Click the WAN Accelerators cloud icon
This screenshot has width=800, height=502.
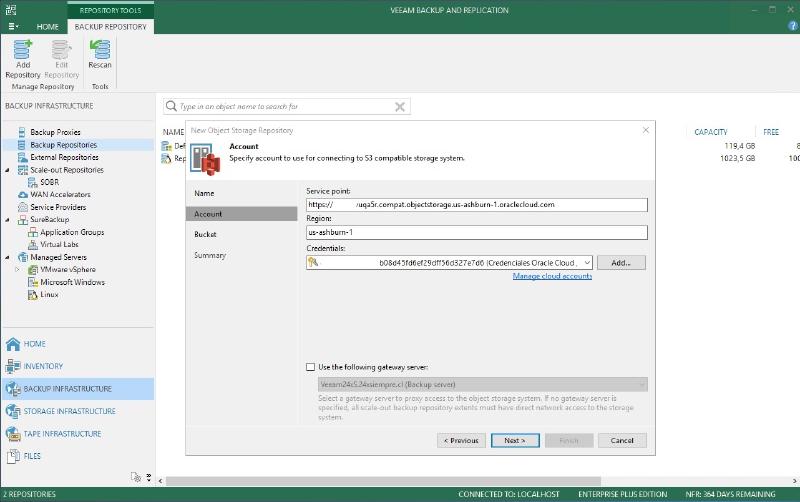coord(22,194)
